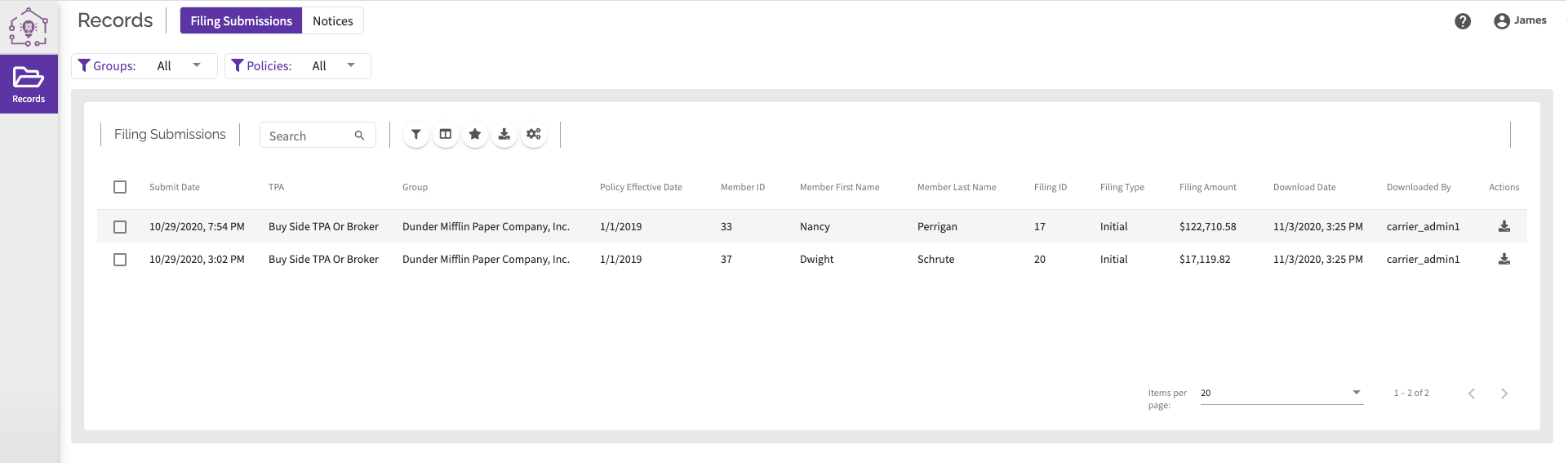Click the search magnifier icon

pyautogui.click(x=359, y=136)
